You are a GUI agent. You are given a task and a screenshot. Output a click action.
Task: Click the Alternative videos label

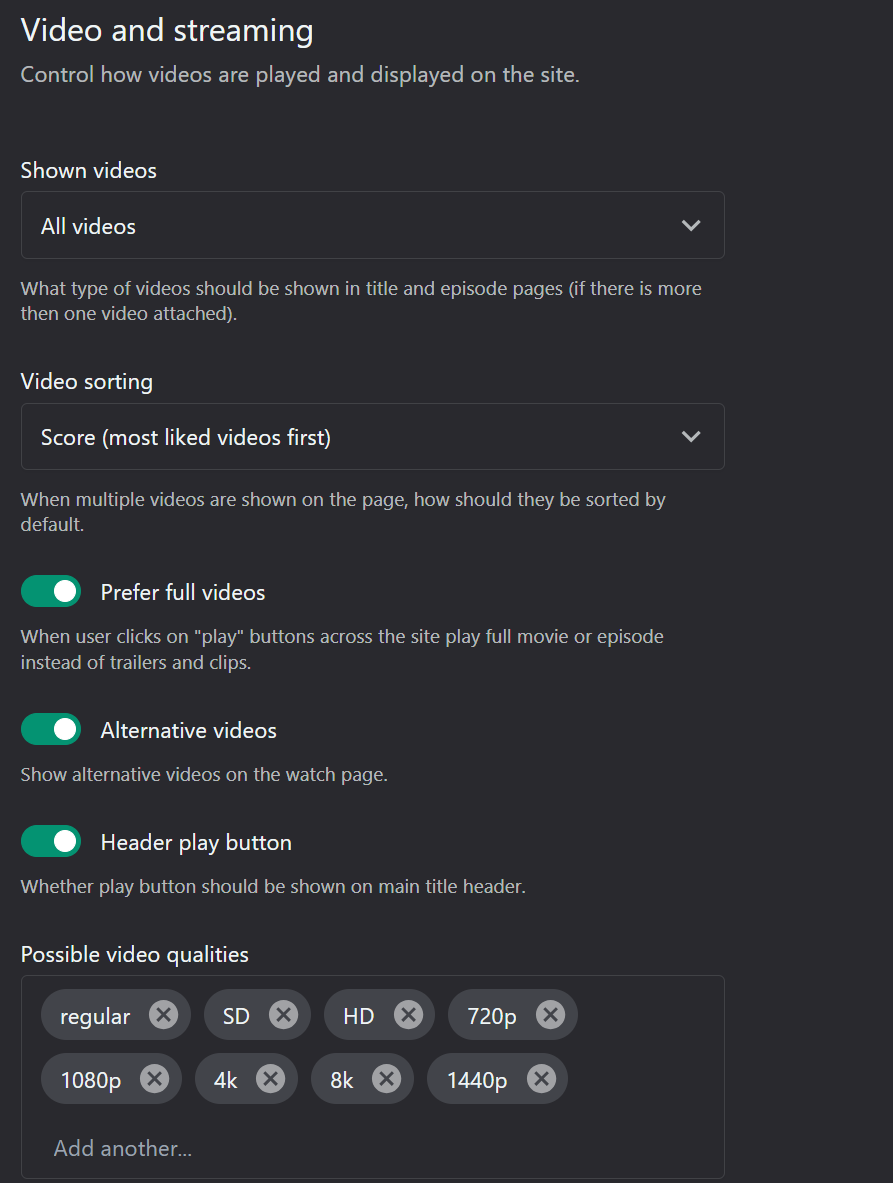189,730
